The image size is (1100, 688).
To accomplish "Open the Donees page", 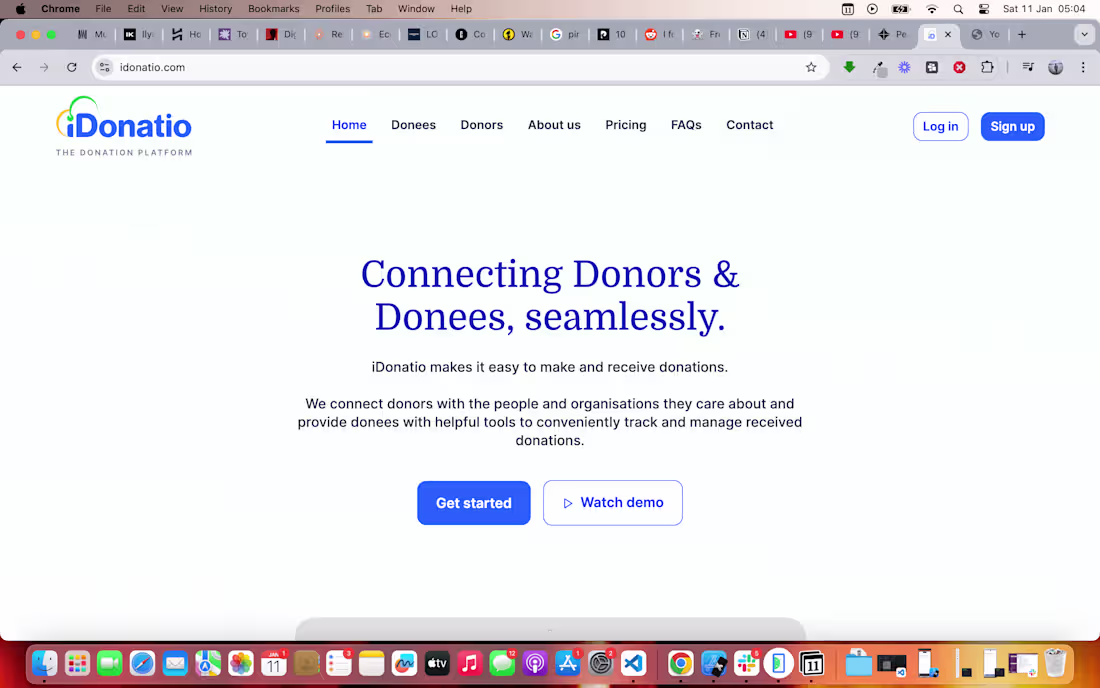I will point(413,125).
